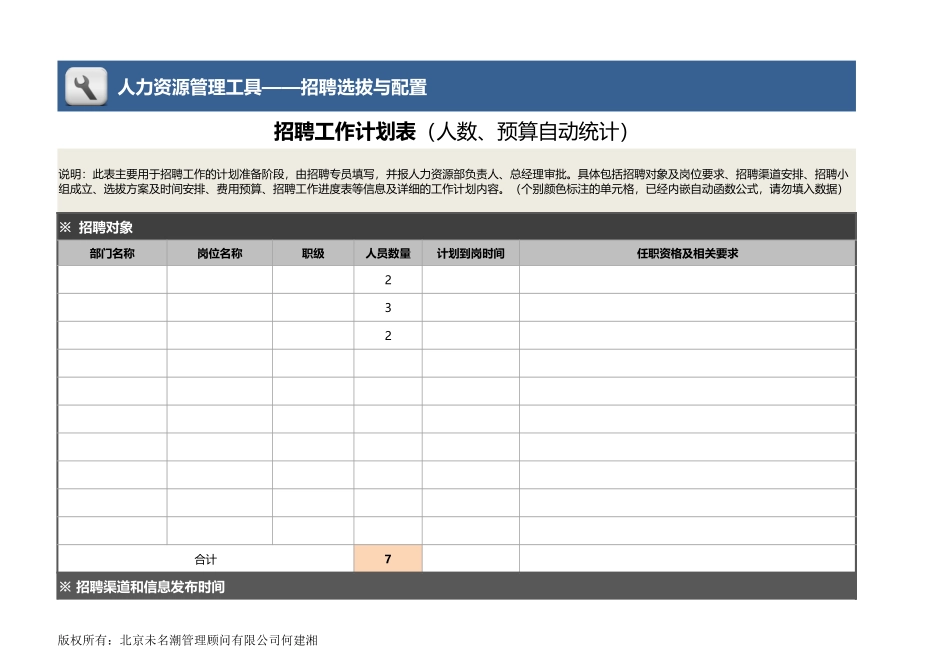Select the 计划到岗时间 column header
The height and width of the screenshot is (672, 950).
(470, 253)
